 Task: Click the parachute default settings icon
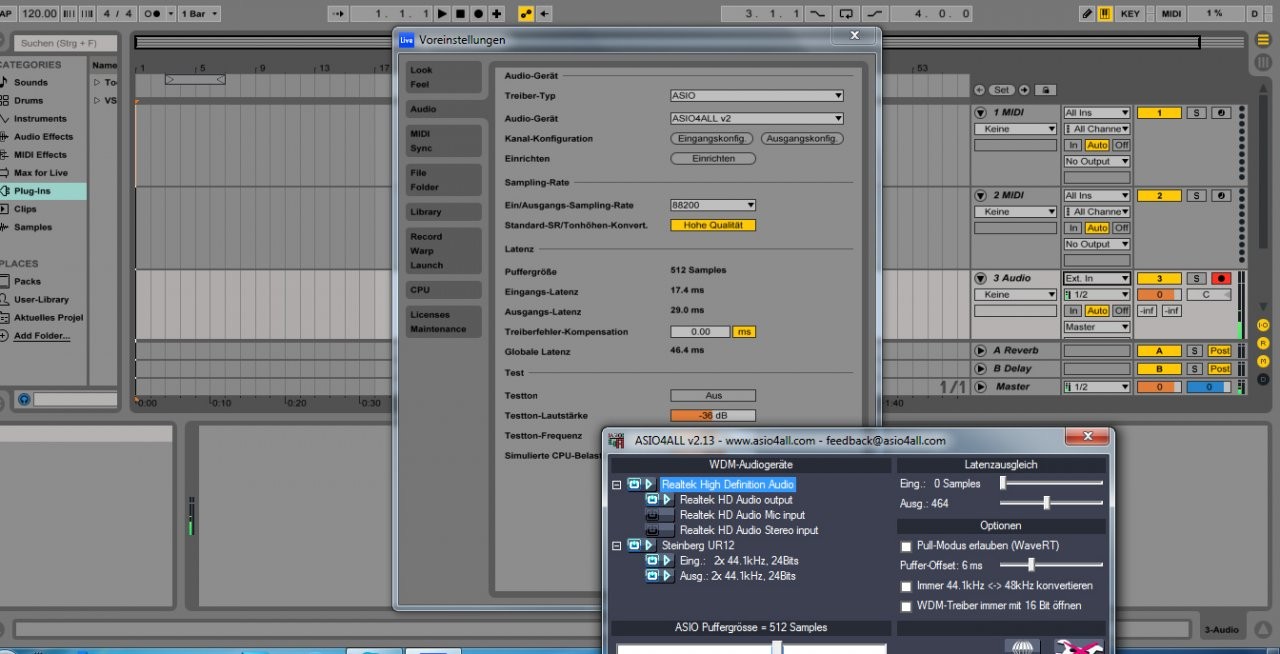(x=1021, y=646)
